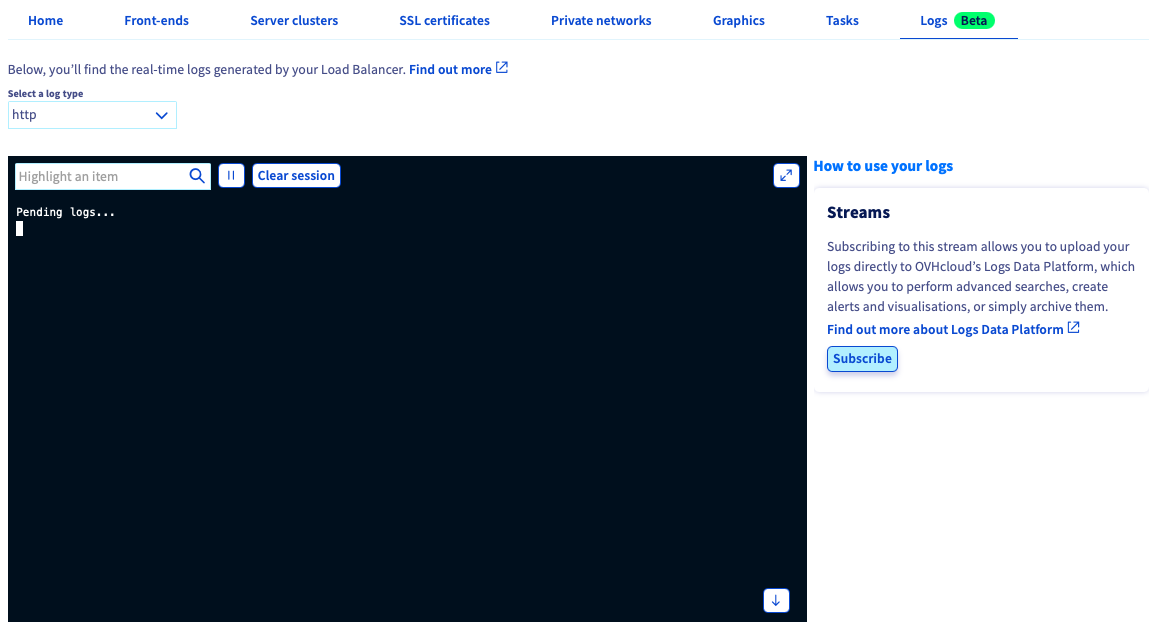
Task: Jump to bottom of logs with down arrow
Action: [776, 600]
